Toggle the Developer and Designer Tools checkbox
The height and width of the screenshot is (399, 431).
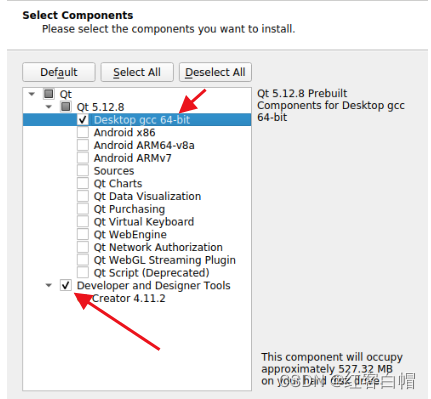66,285
